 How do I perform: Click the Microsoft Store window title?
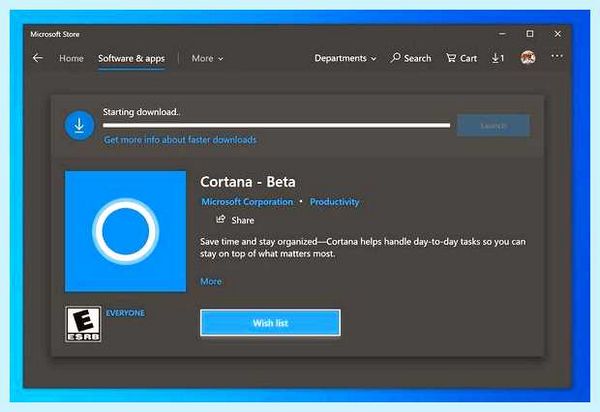point(55,34)
